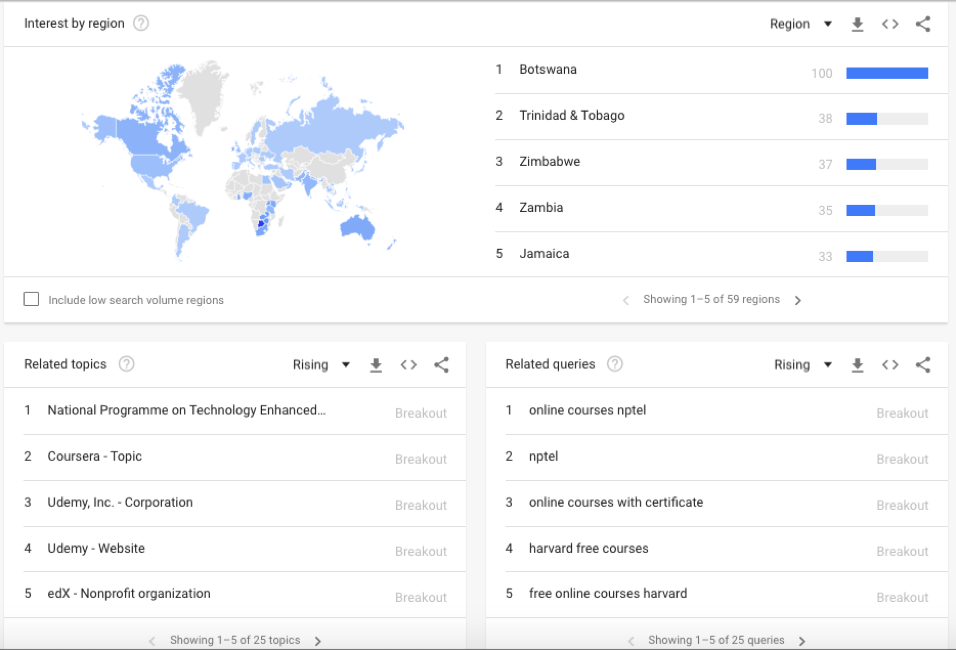Click Jamaica's interest bar showing 33
This screenshot has height=650, width=956.
click(887, 257)
